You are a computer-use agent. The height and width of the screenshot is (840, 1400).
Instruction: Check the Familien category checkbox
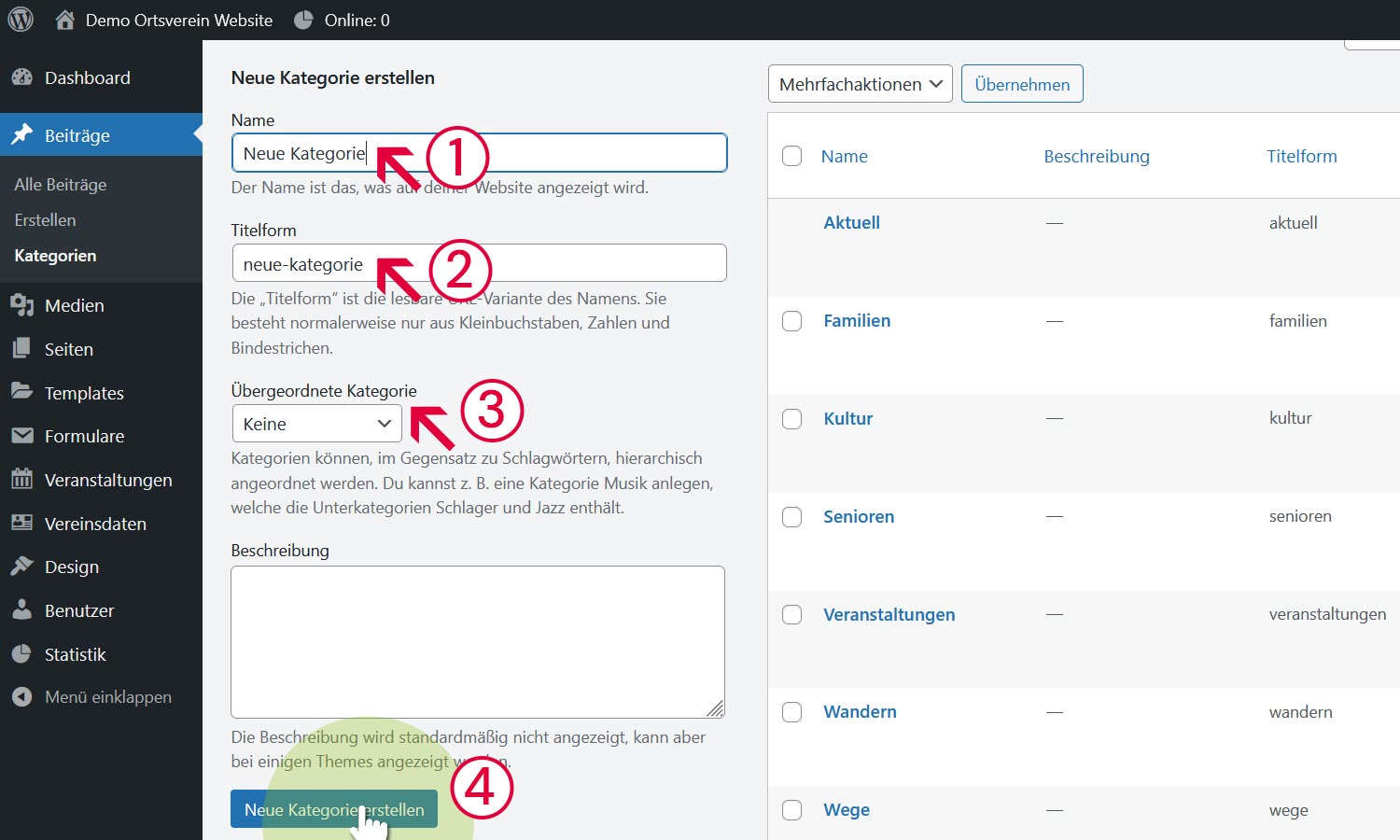click(x=791, y=321)
